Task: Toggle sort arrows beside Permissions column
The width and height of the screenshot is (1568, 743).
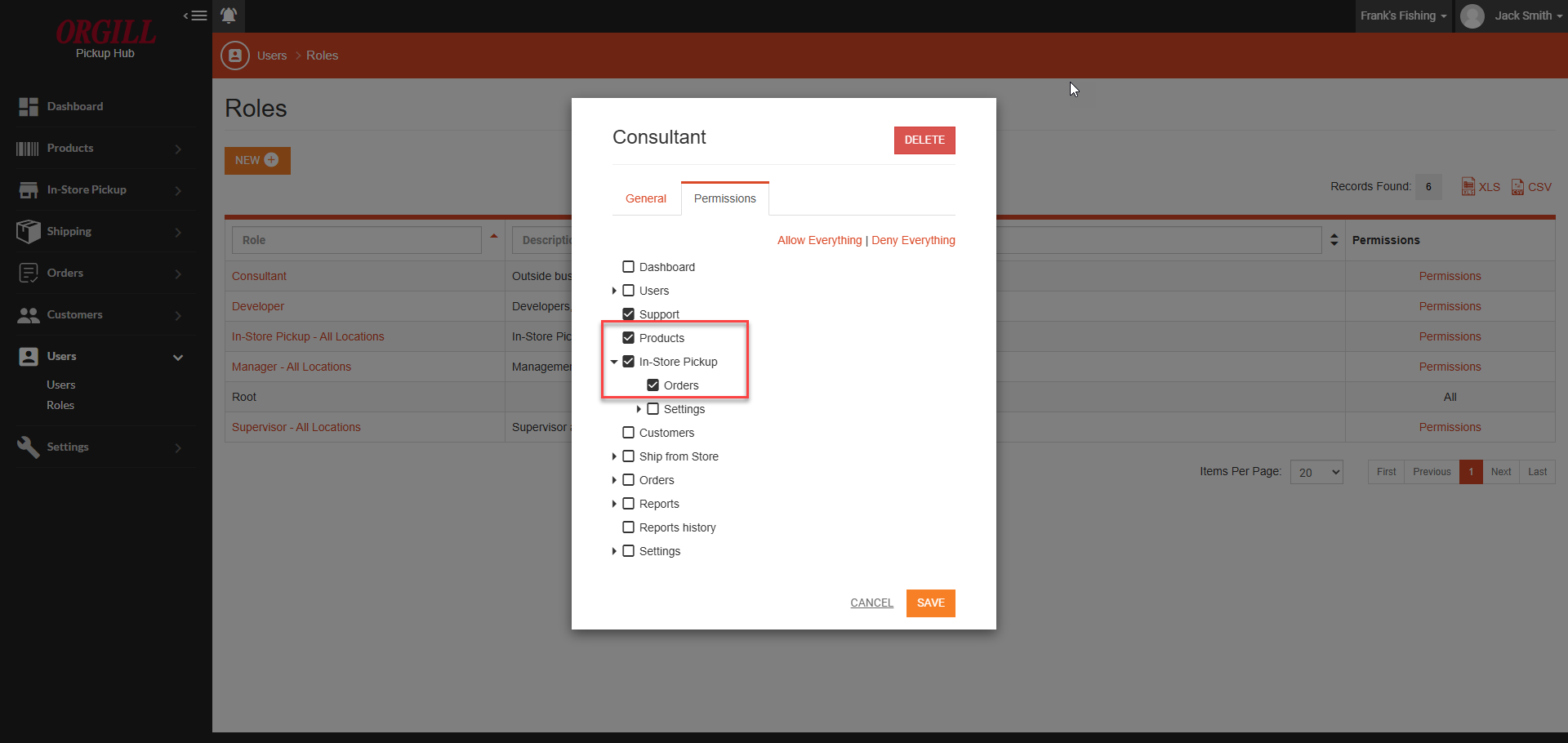Action: 1334,240
